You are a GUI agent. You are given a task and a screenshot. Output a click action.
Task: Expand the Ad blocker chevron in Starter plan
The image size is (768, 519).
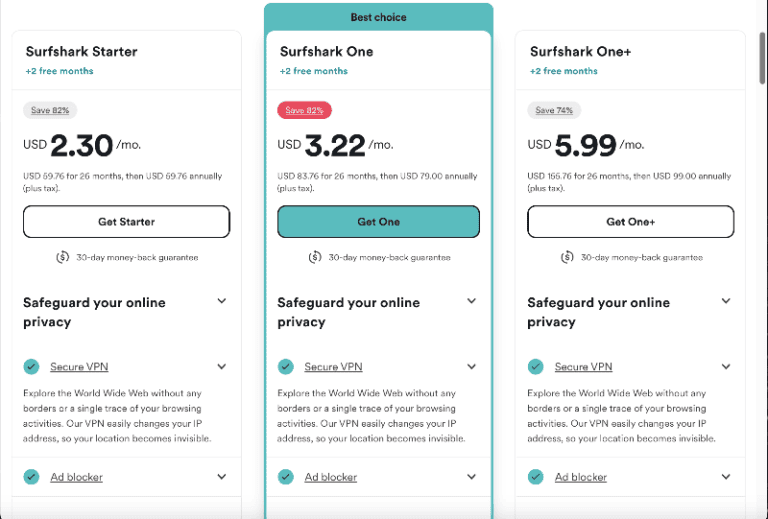coord(222,477)
